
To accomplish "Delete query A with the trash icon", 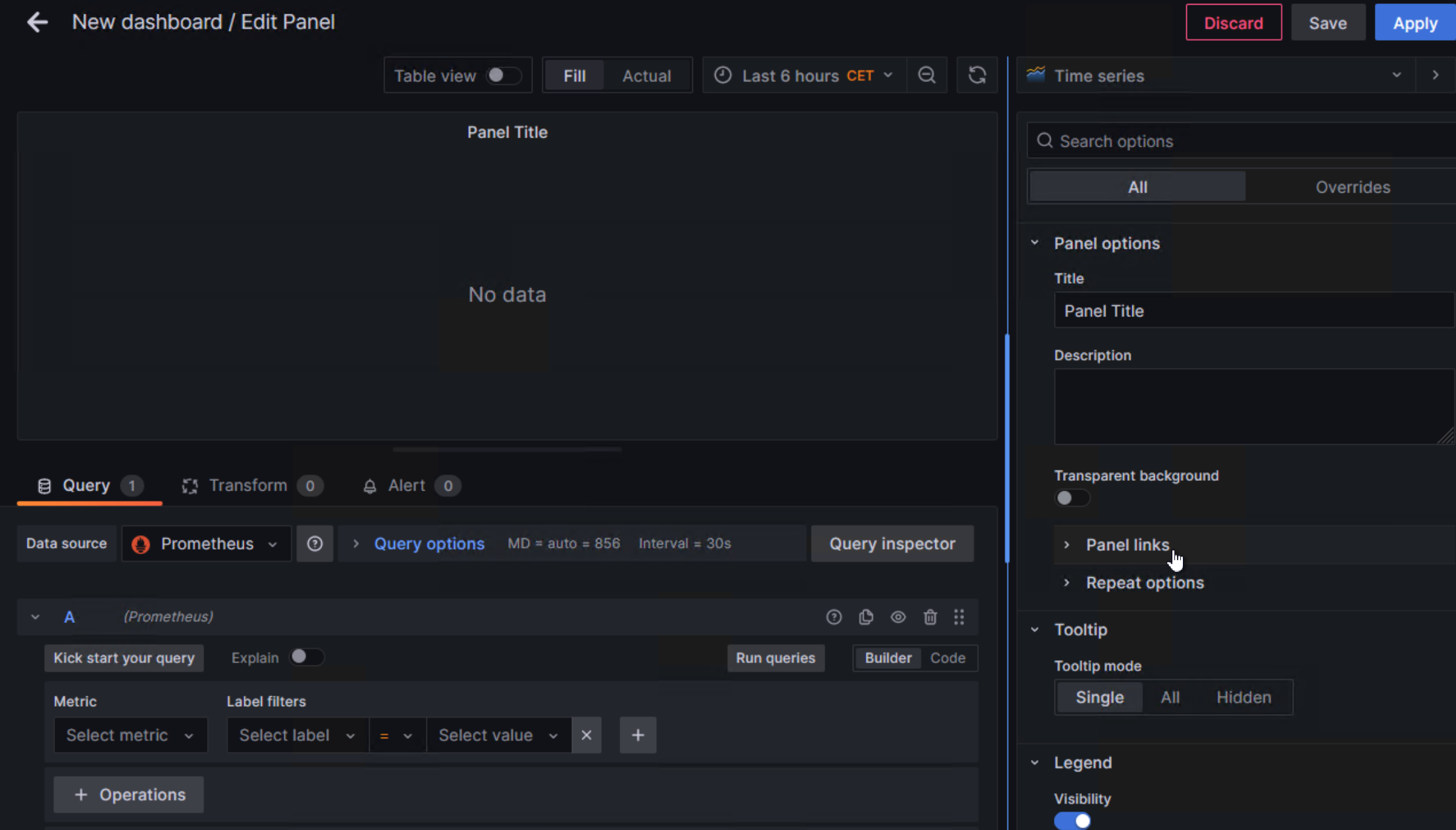I will pos(930,617).
